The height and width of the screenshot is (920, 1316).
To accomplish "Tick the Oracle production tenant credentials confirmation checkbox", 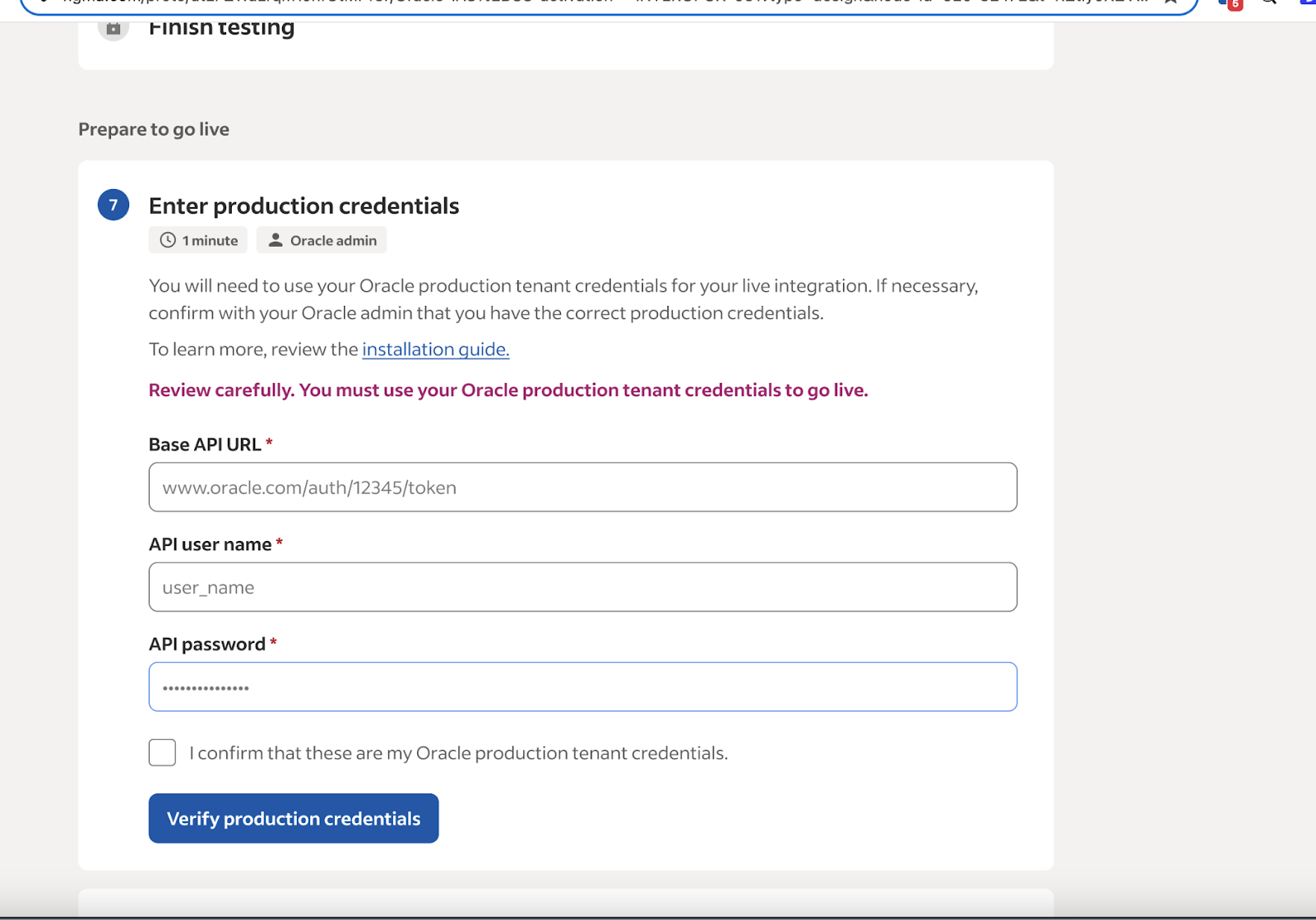I will [x=162, y=752].
